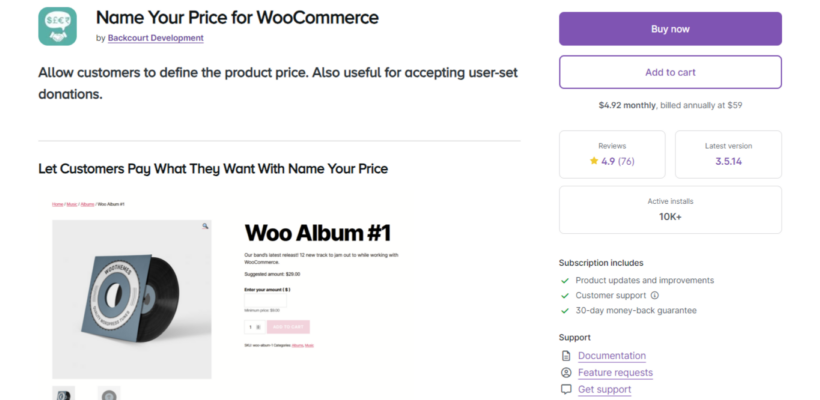The height and width of the screenshot is (400, 820).
Task: Click the latest version number 3.5.14
Action: (728, 161)
